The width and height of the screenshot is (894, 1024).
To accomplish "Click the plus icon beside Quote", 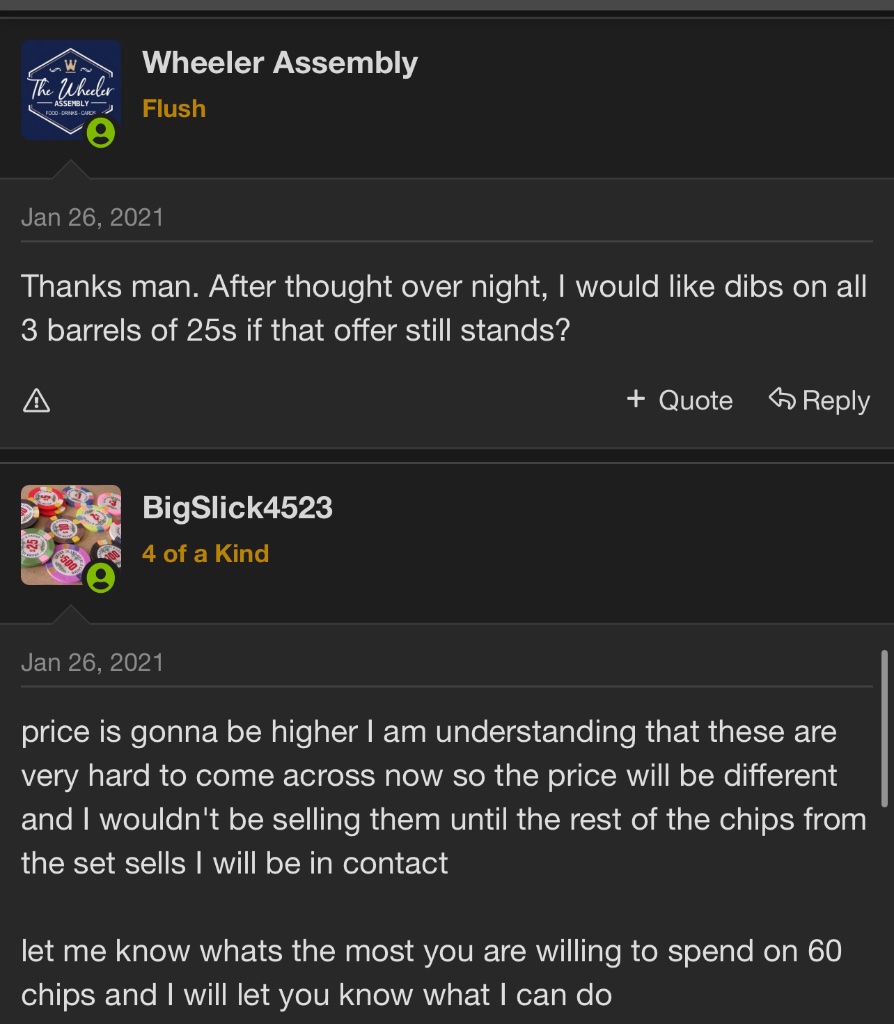I will [x=635, y=400].
